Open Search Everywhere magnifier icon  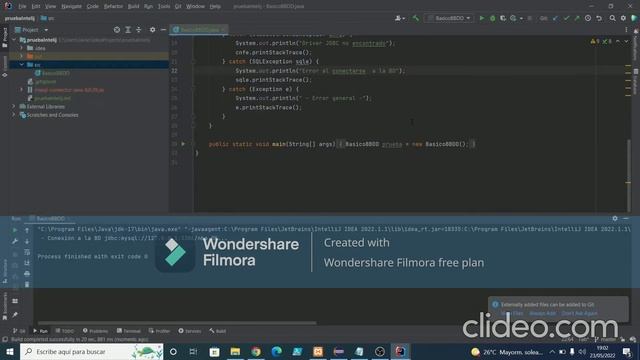click(612, 18)
